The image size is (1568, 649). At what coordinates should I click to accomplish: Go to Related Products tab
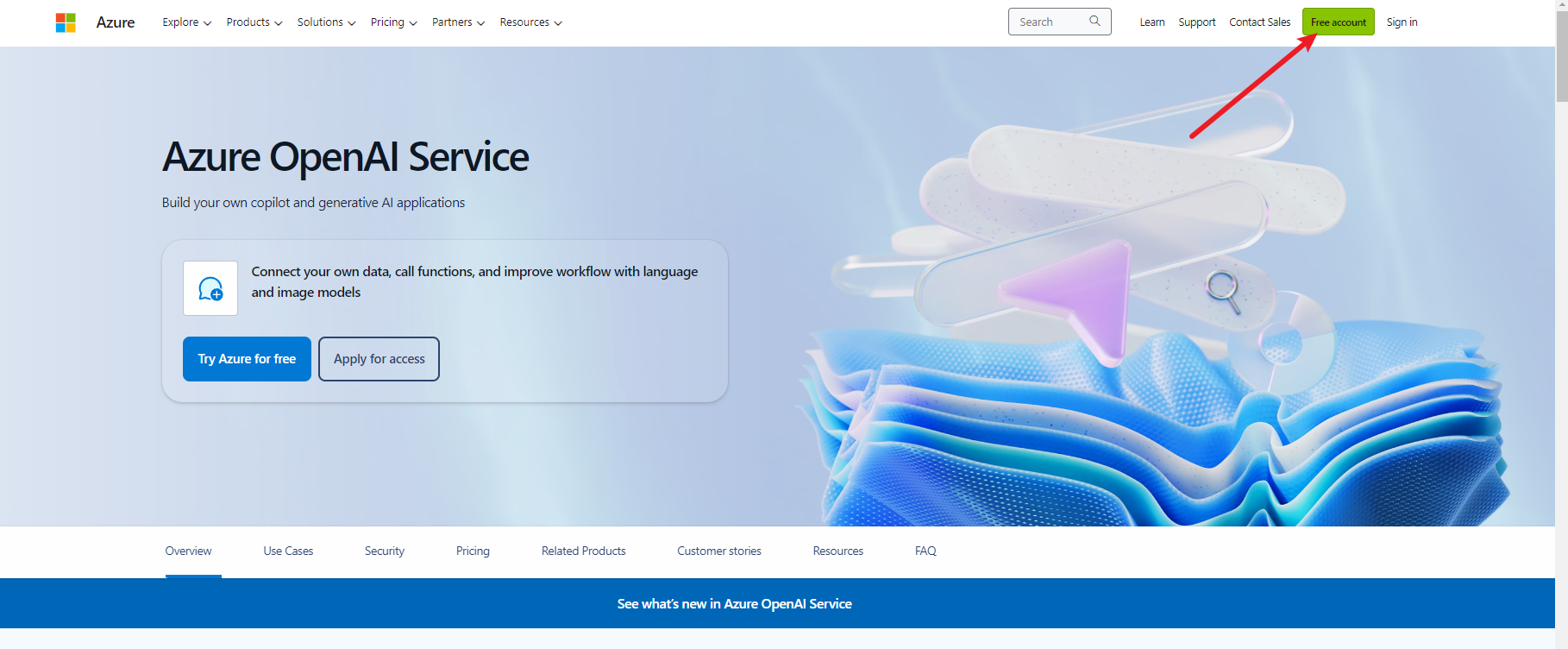(x=584, y=551)
